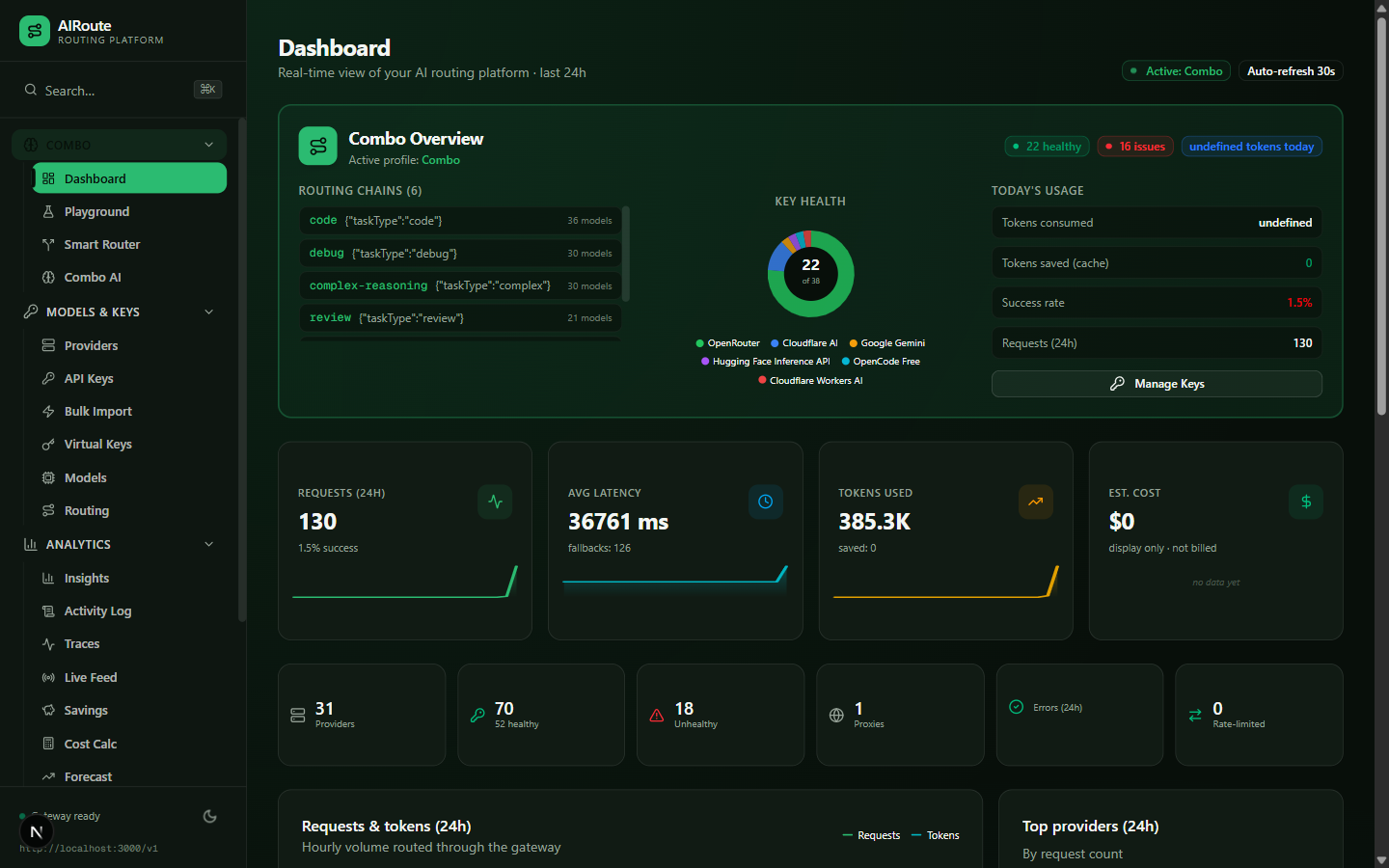
Task: Click the Routing sidebar icon
Action: 48,510
